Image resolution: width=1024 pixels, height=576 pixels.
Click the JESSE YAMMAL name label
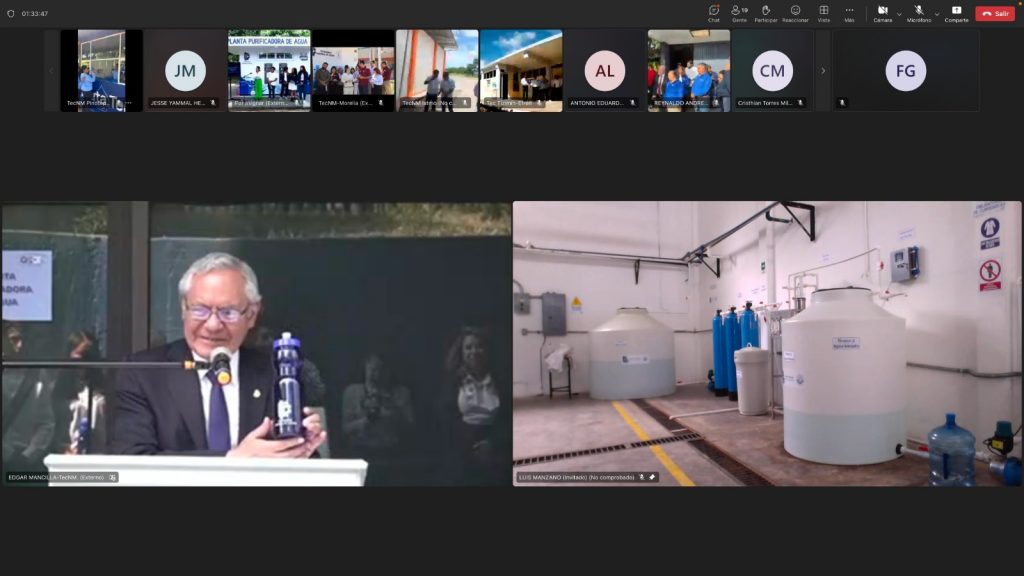(x=178, y=103)
